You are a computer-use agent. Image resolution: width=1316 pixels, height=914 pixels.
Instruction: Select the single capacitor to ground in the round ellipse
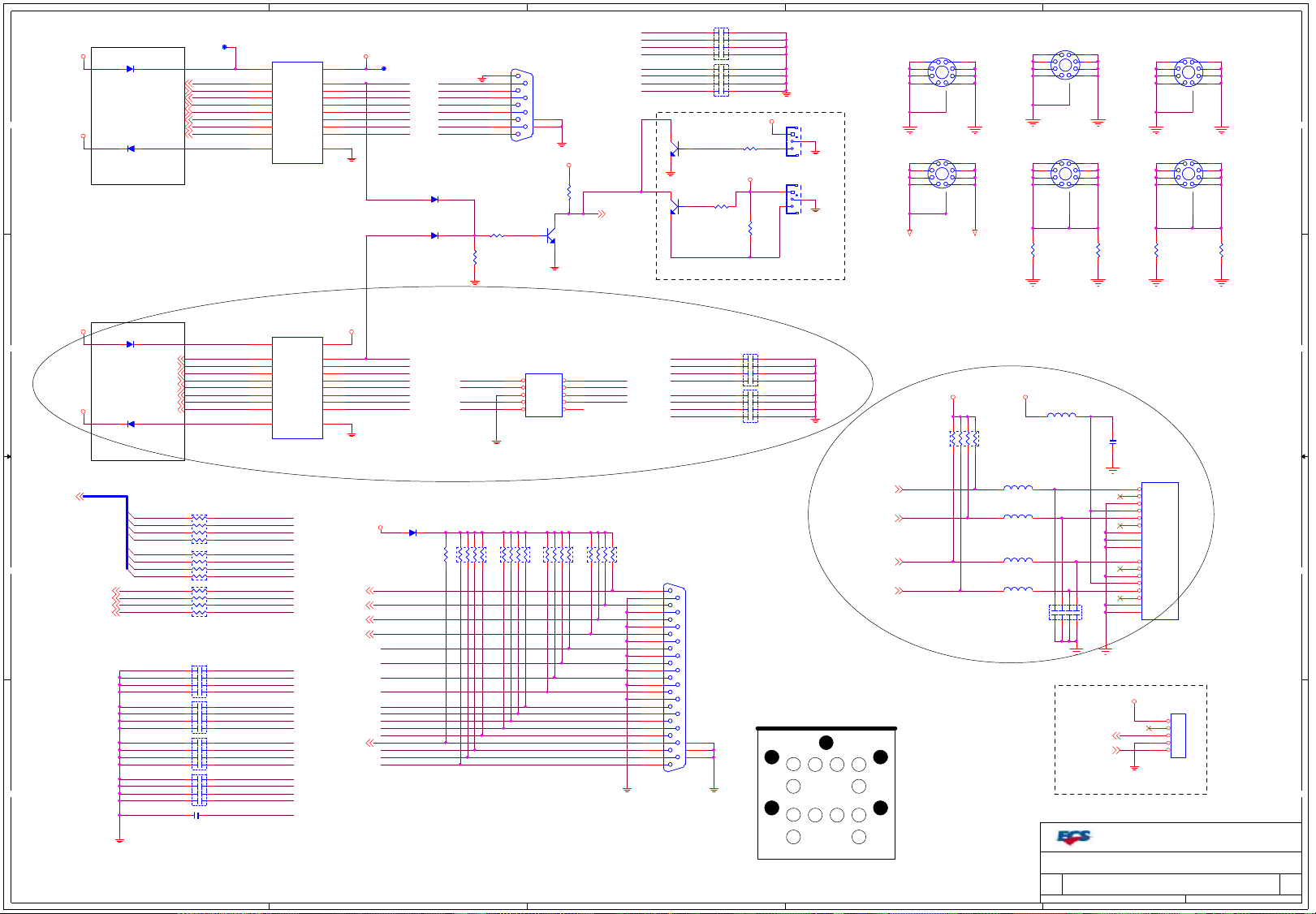(1113, 442)
